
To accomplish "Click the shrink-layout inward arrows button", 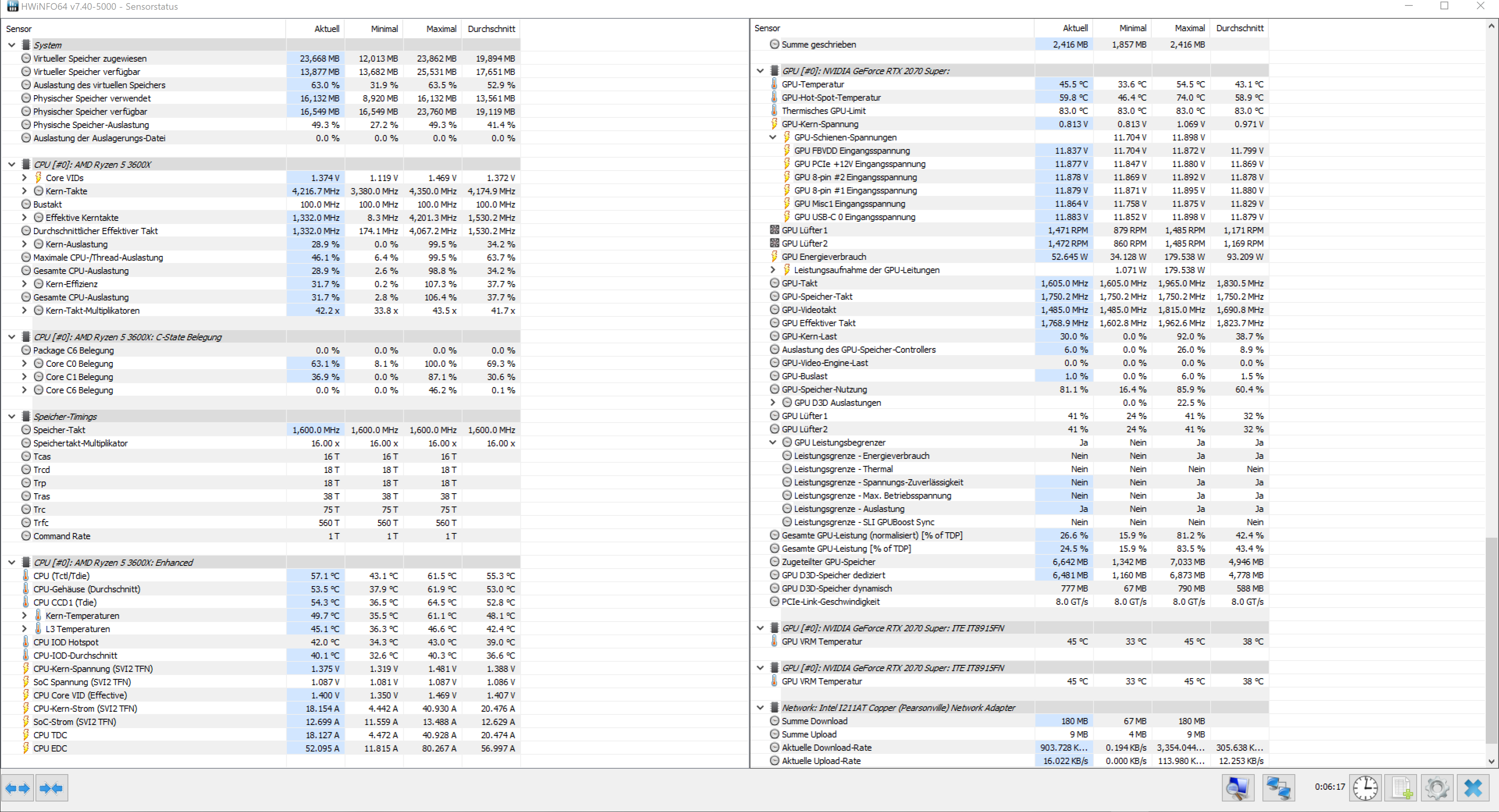I will [51, 788].
